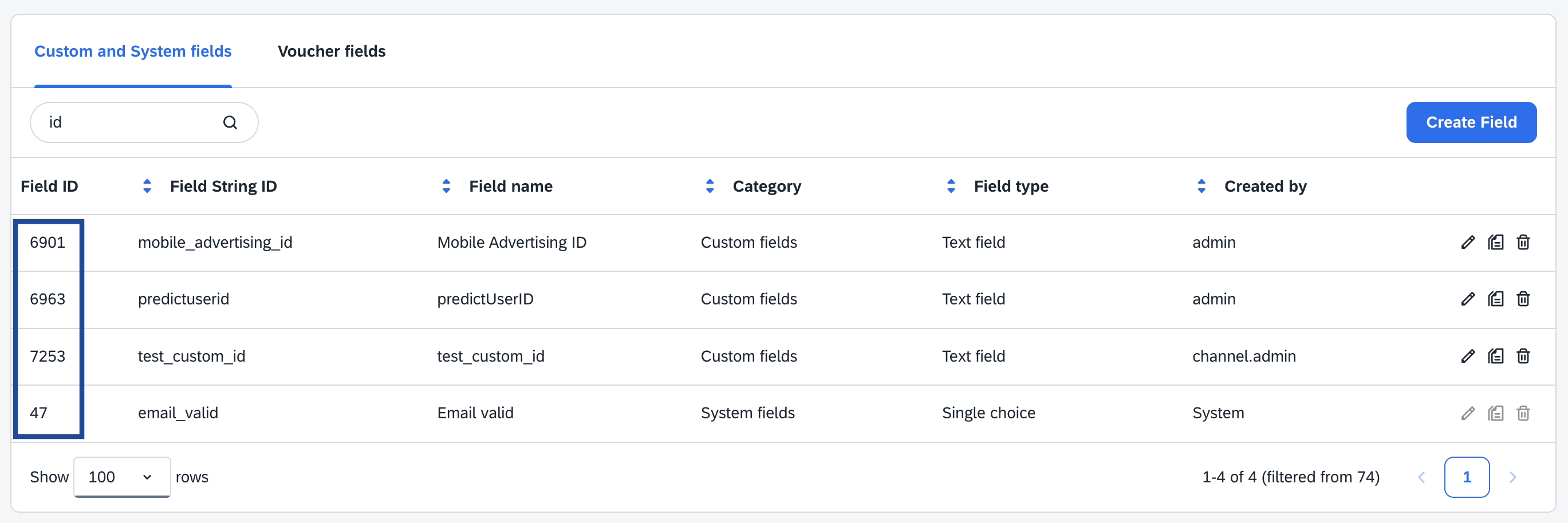Select Custom and System fields tab
This screenshot has width=1568, height=523.
[x=133, y=51]
